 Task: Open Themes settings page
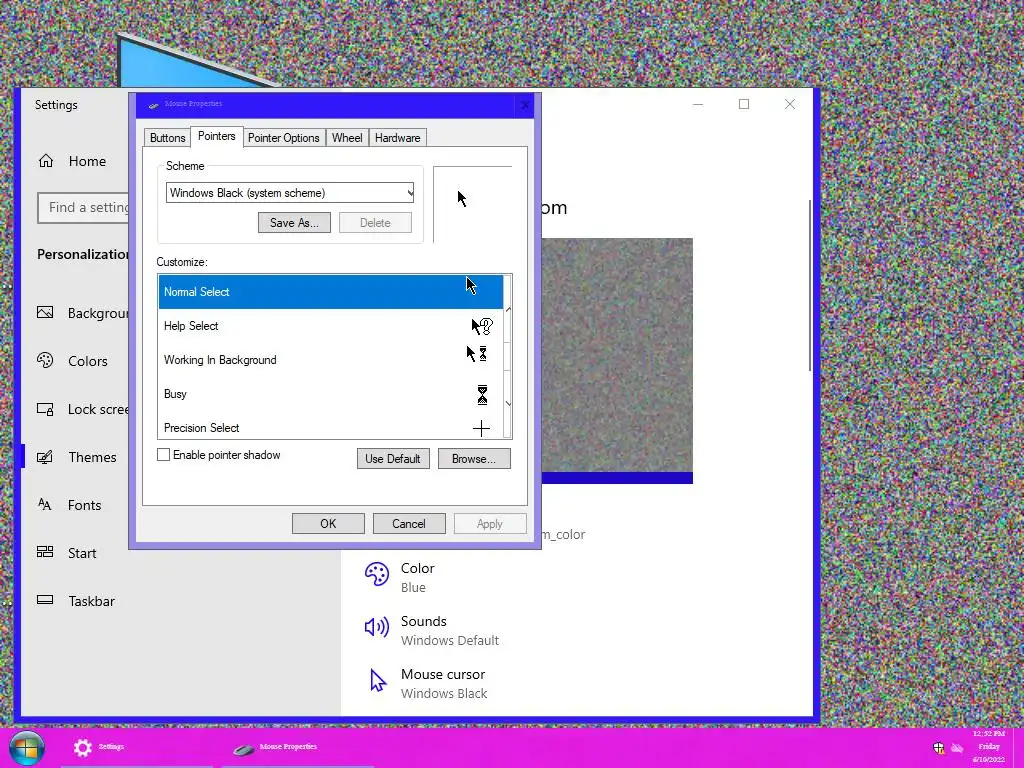(76, 456)
